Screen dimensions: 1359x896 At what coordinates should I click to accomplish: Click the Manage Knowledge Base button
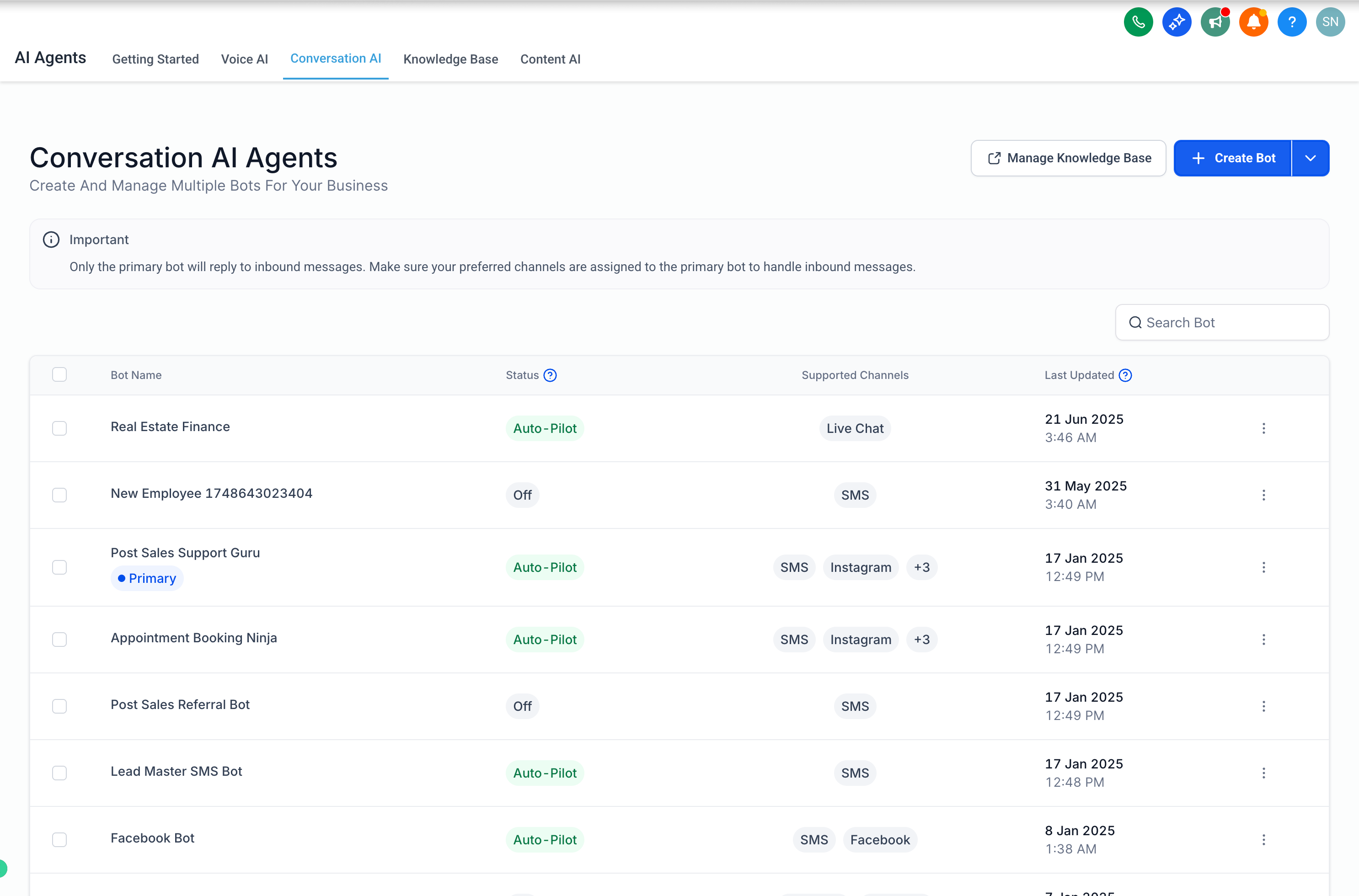(x=1068, y=158)
